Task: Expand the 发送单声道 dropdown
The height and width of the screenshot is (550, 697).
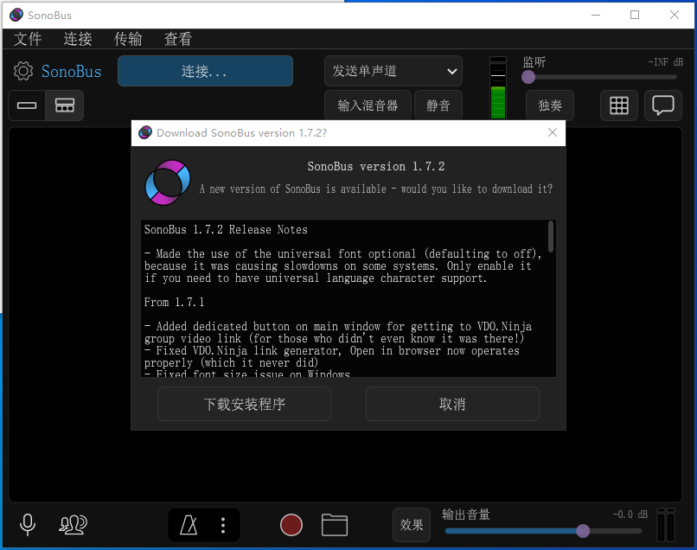Action: (x=393, y=71)
